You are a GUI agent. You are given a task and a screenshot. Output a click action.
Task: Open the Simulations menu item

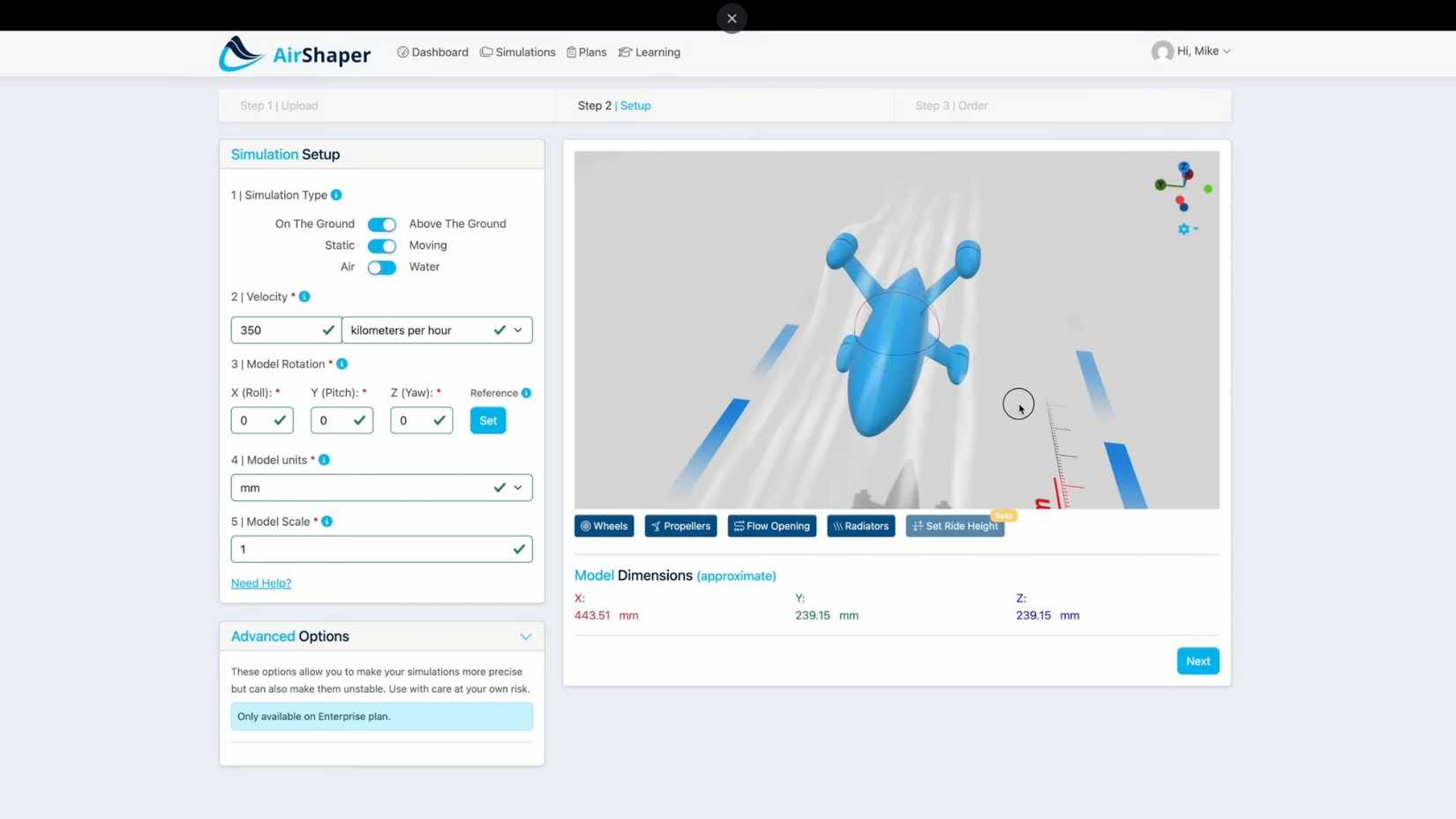[518, 52]
